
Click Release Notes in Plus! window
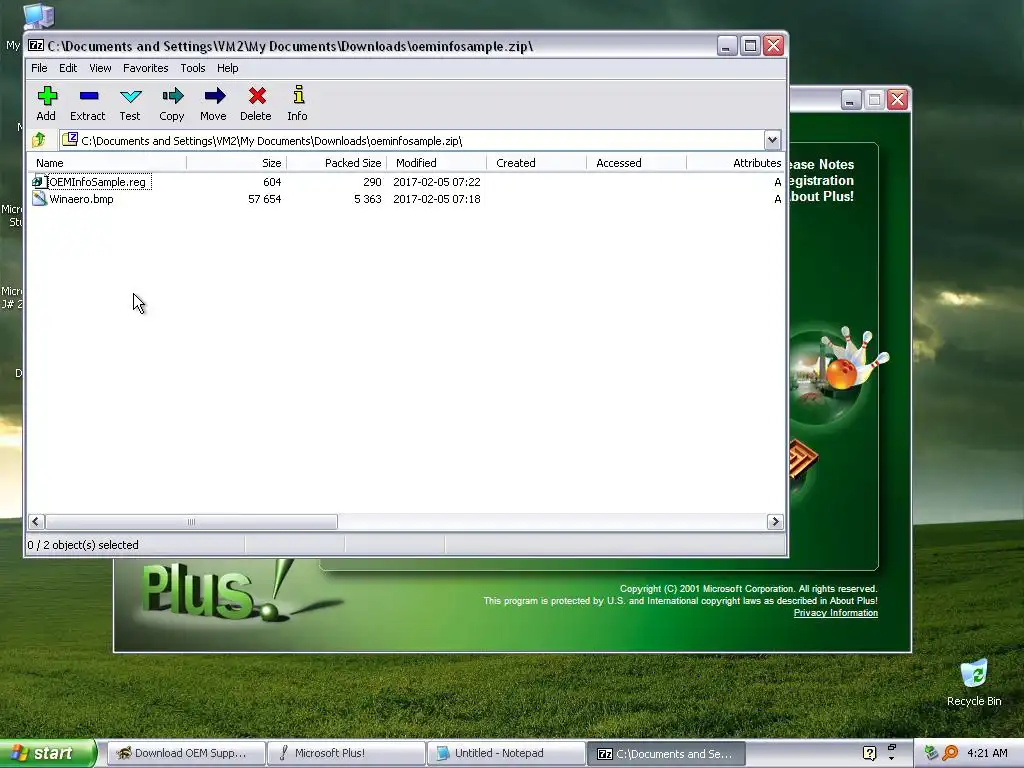(822, 165)
